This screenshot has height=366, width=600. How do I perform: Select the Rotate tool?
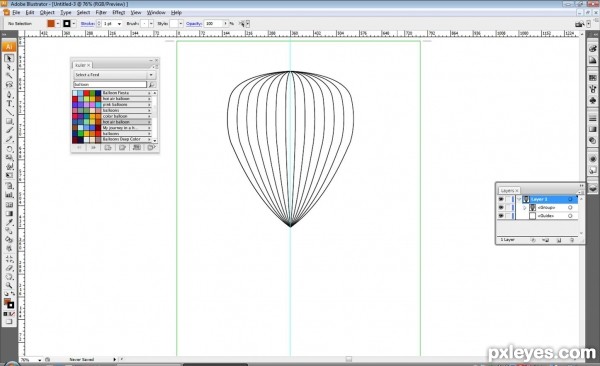[x=9, y=149]
